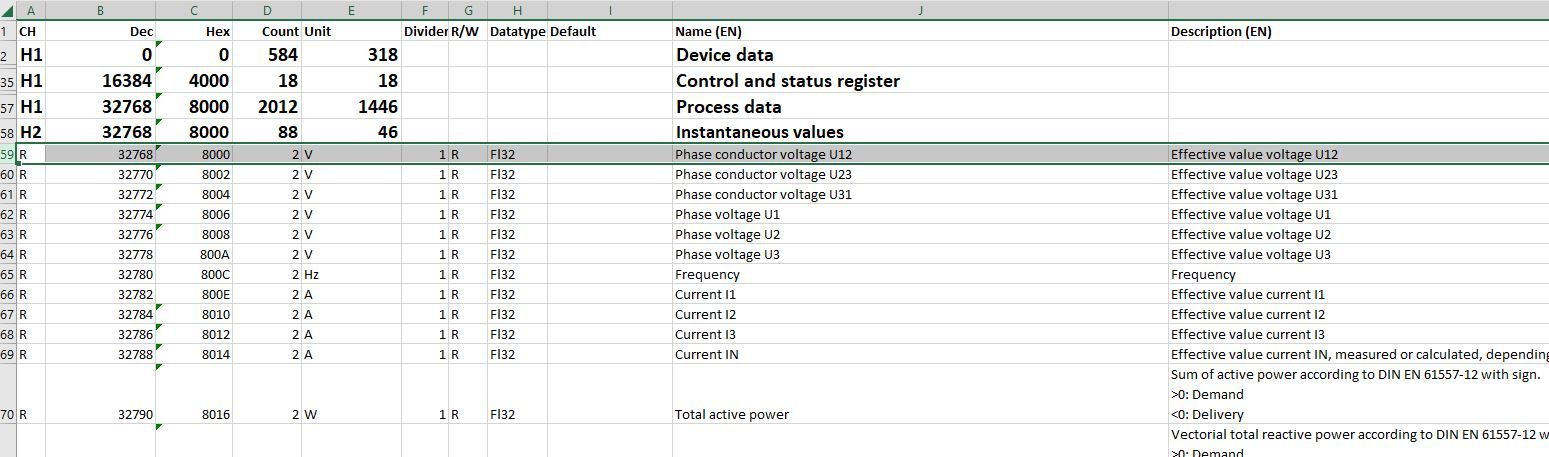
Task: Select row 2 header
Action: [8, 55]
